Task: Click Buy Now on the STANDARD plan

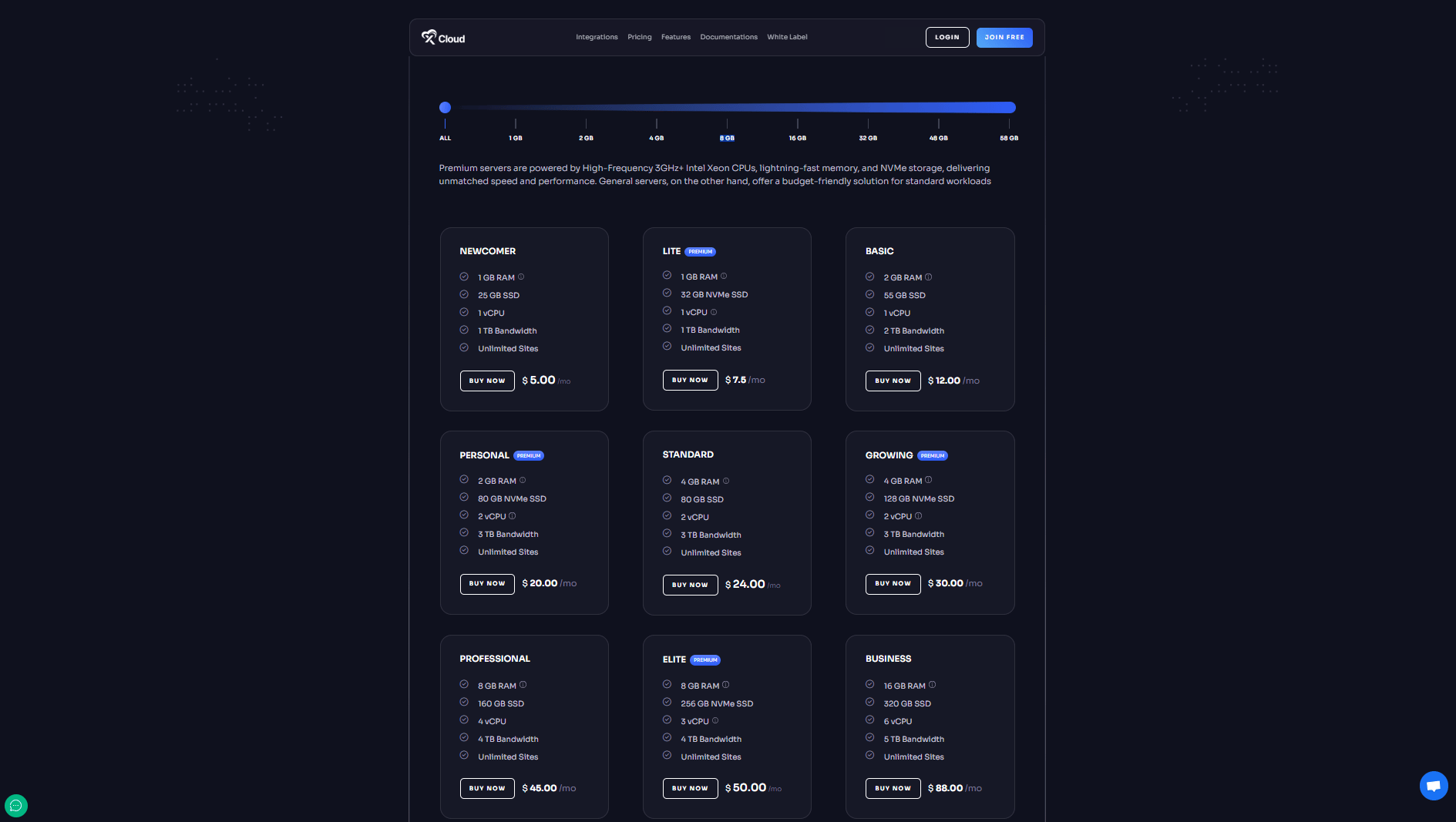Action: pyautogui.click(x=690, y=585)
